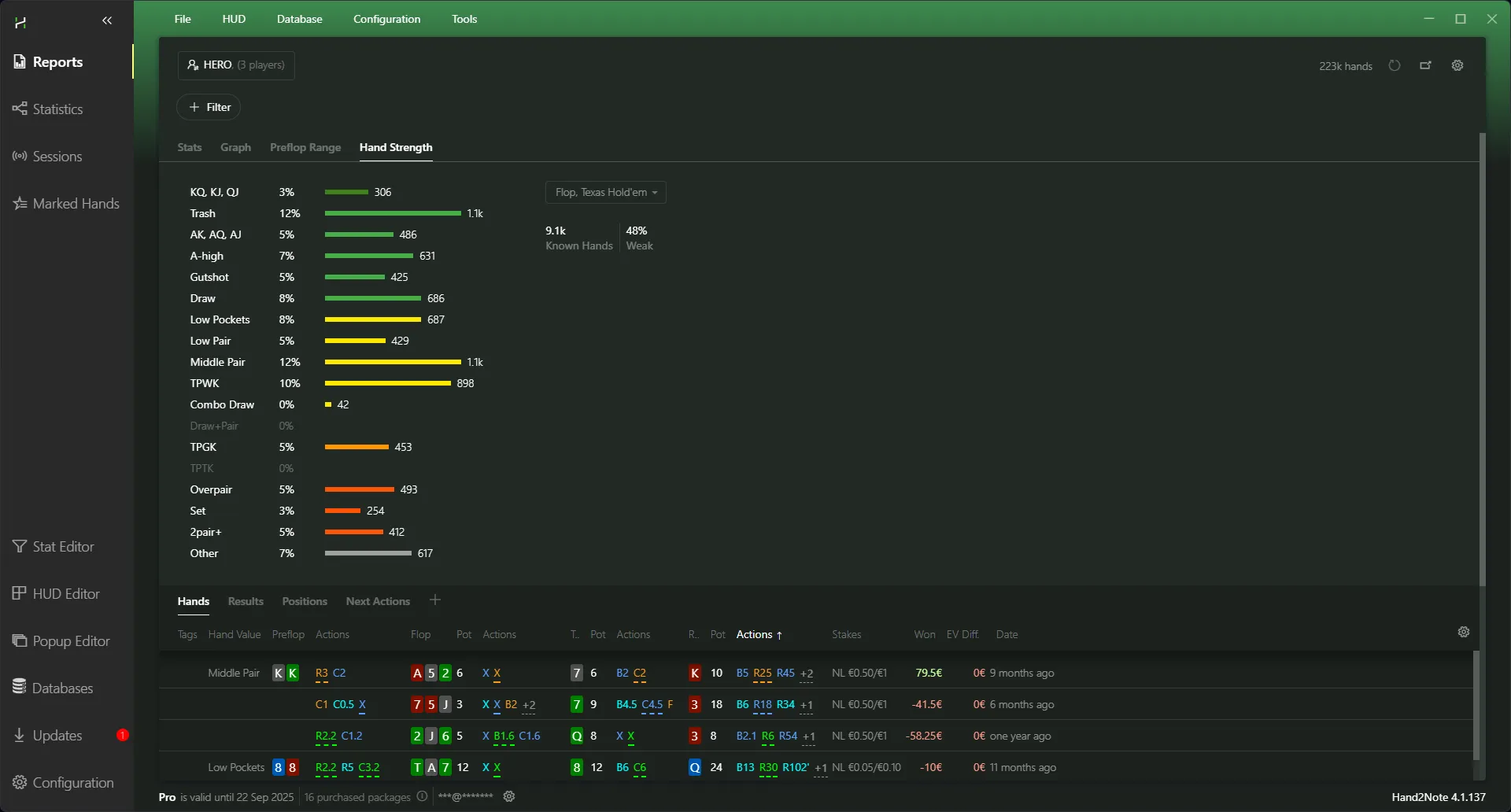1511x812 pixels.
Task: Open the Popup Editor
Action: pos(71,641)
